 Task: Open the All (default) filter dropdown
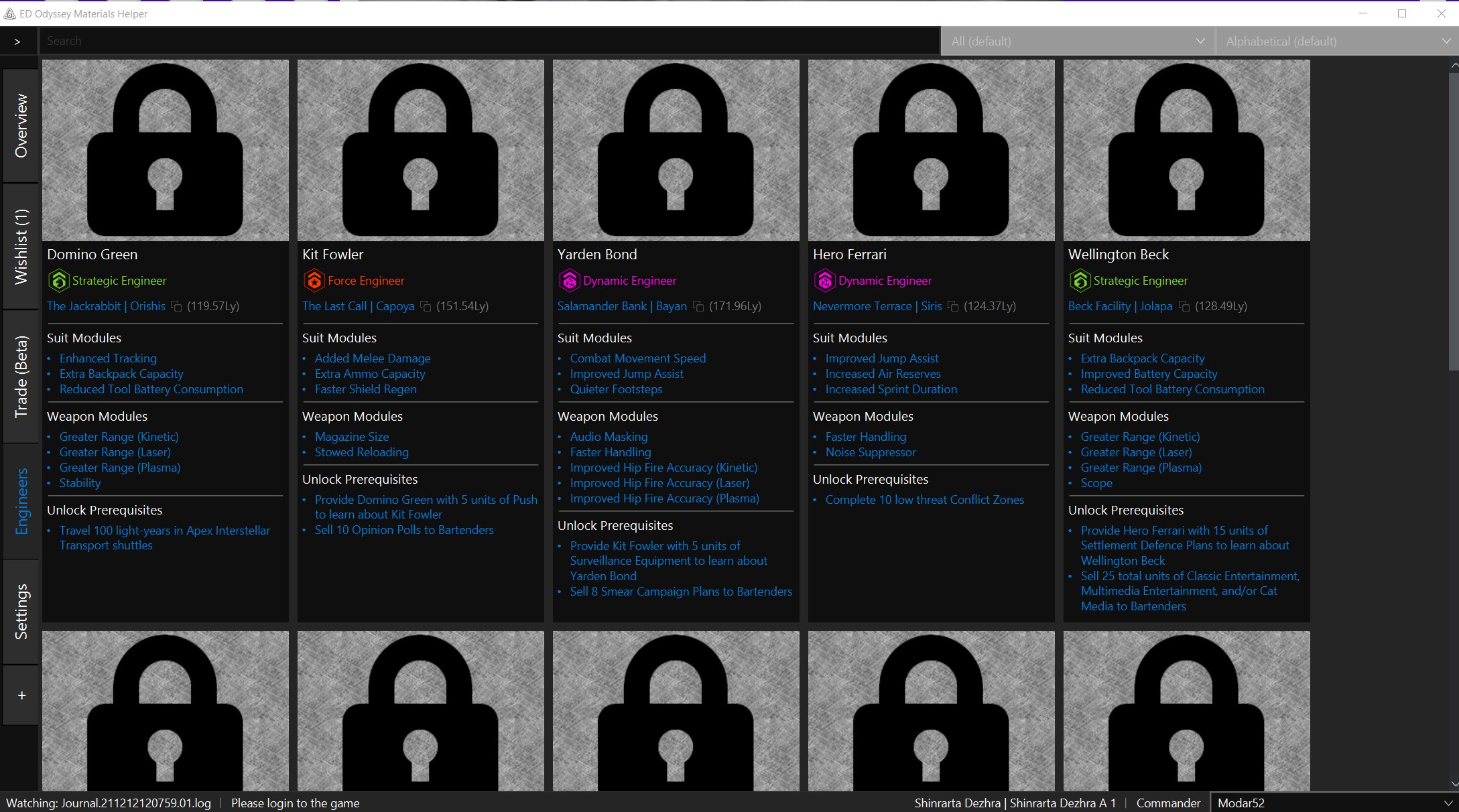[x=1076, y=41]
